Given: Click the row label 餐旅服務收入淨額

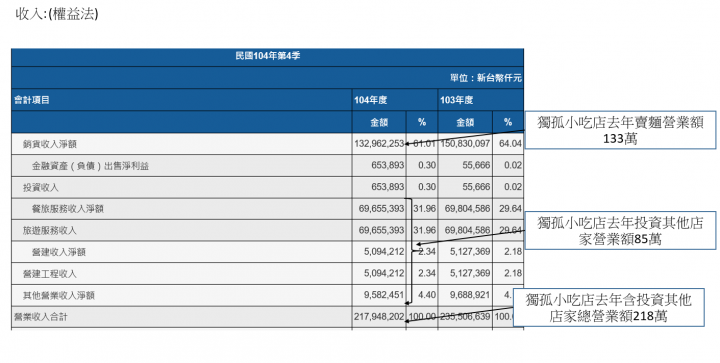Looking at the screenshot, I should coord(68,209).
